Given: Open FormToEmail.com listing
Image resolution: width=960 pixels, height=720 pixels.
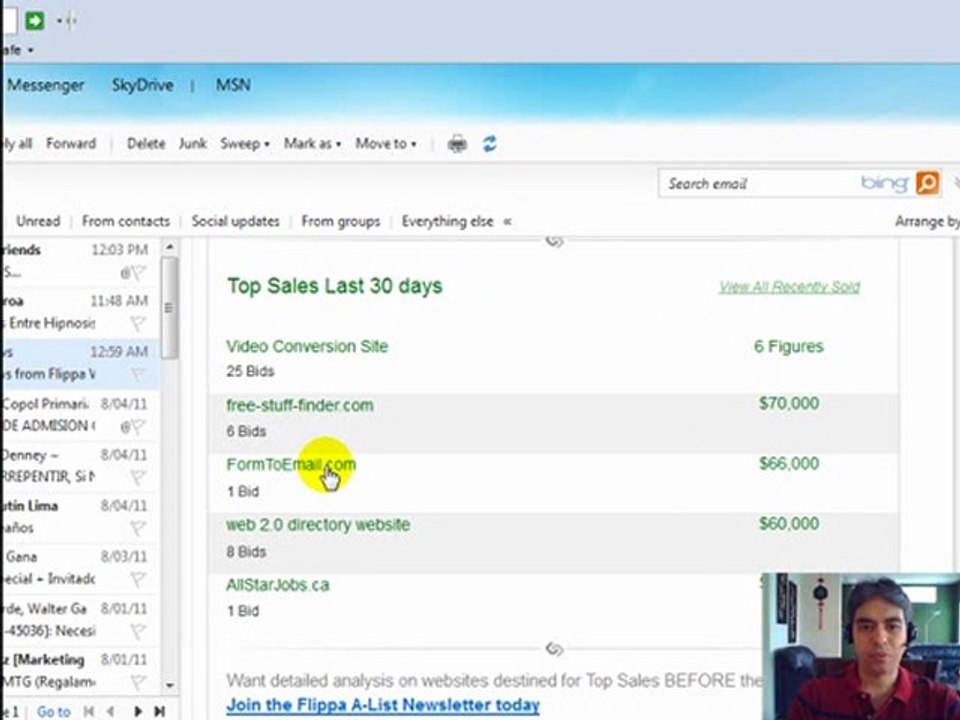Looking at the screenshot, I should [291, 465].
